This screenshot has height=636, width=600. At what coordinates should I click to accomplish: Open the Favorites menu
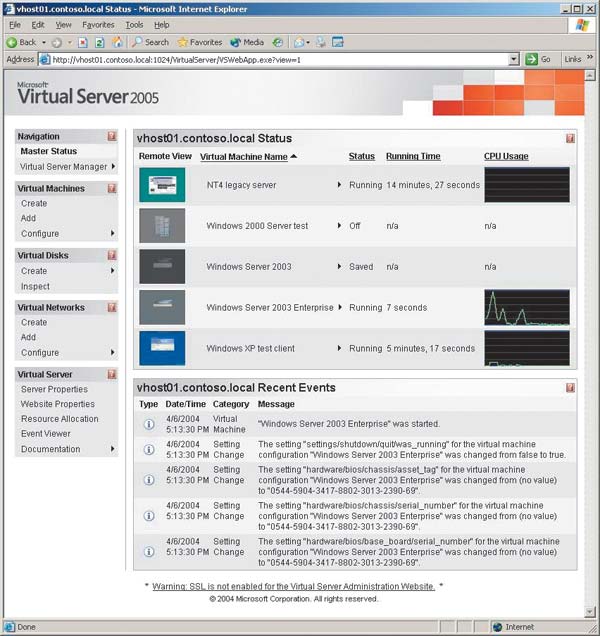coord(98,25)
